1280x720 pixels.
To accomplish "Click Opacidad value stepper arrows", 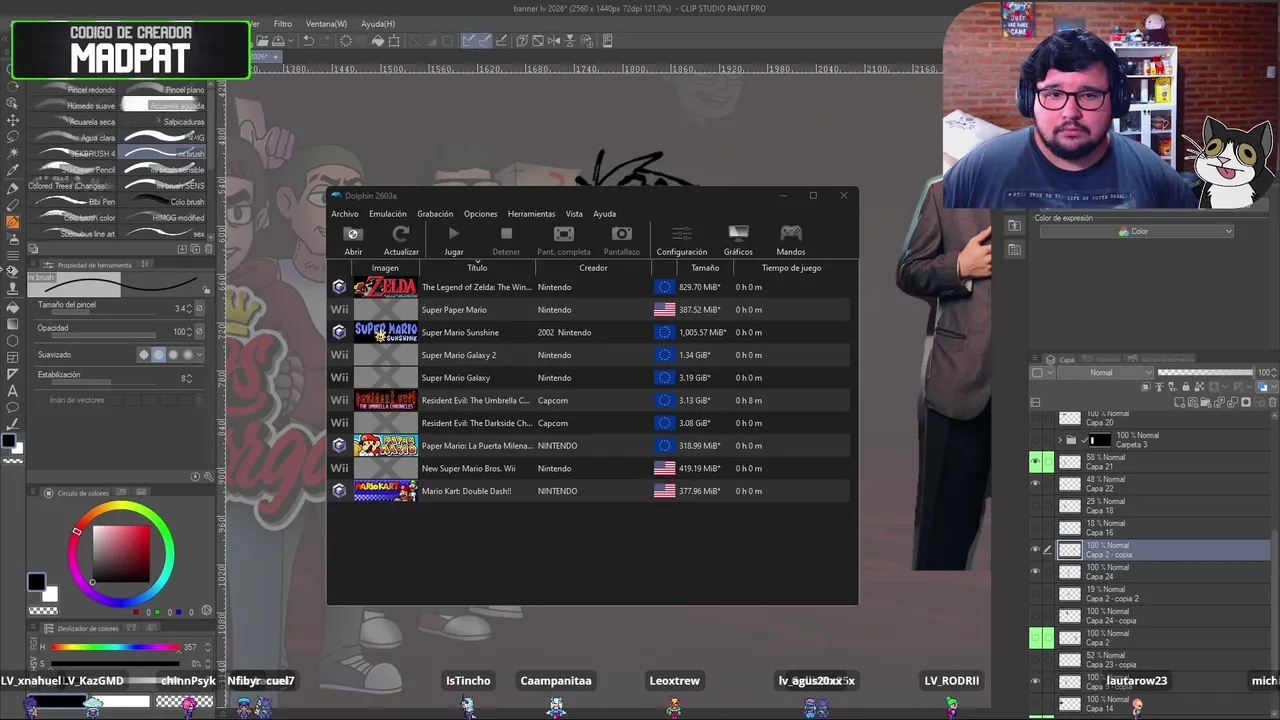I will [189, 332].
